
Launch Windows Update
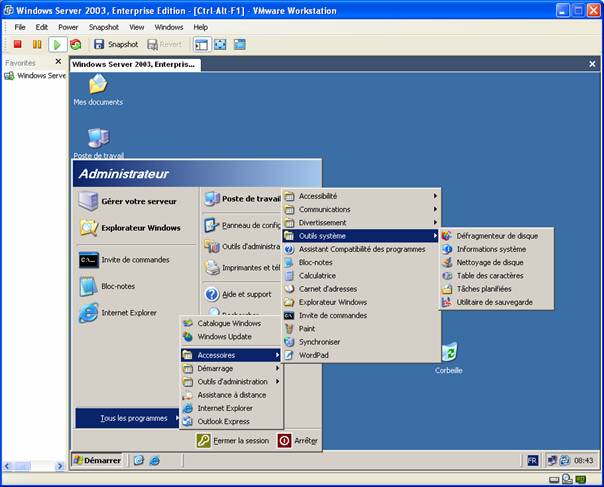click(x=231, y=336)
